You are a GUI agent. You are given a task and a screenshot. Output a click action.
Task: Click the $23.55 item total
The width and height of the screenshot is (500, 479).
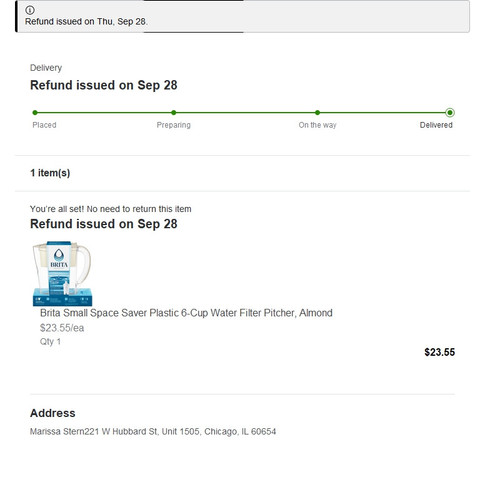[439, 352]
